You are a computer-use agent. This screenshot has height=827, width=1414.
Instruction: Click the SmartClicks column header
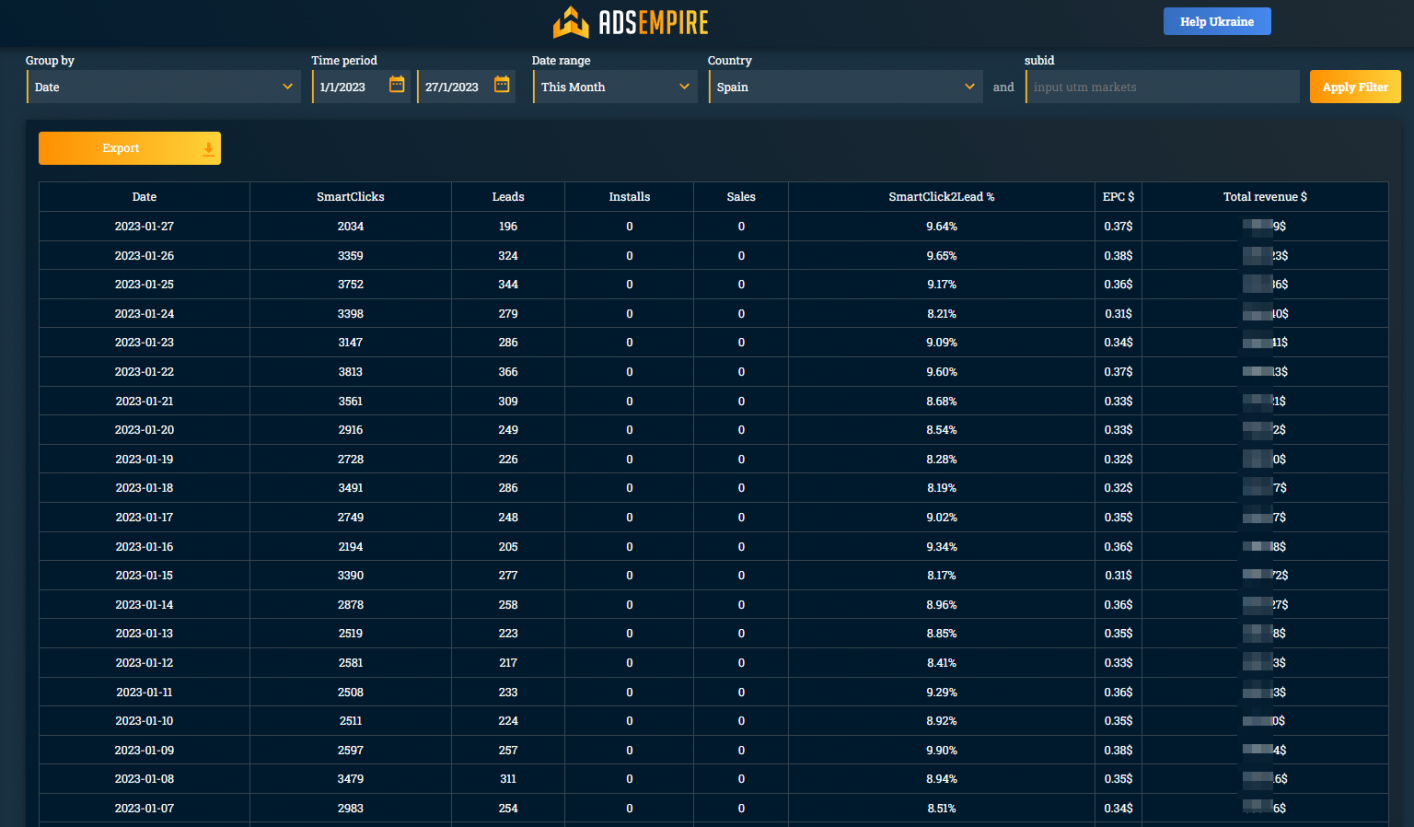point(350,197)
